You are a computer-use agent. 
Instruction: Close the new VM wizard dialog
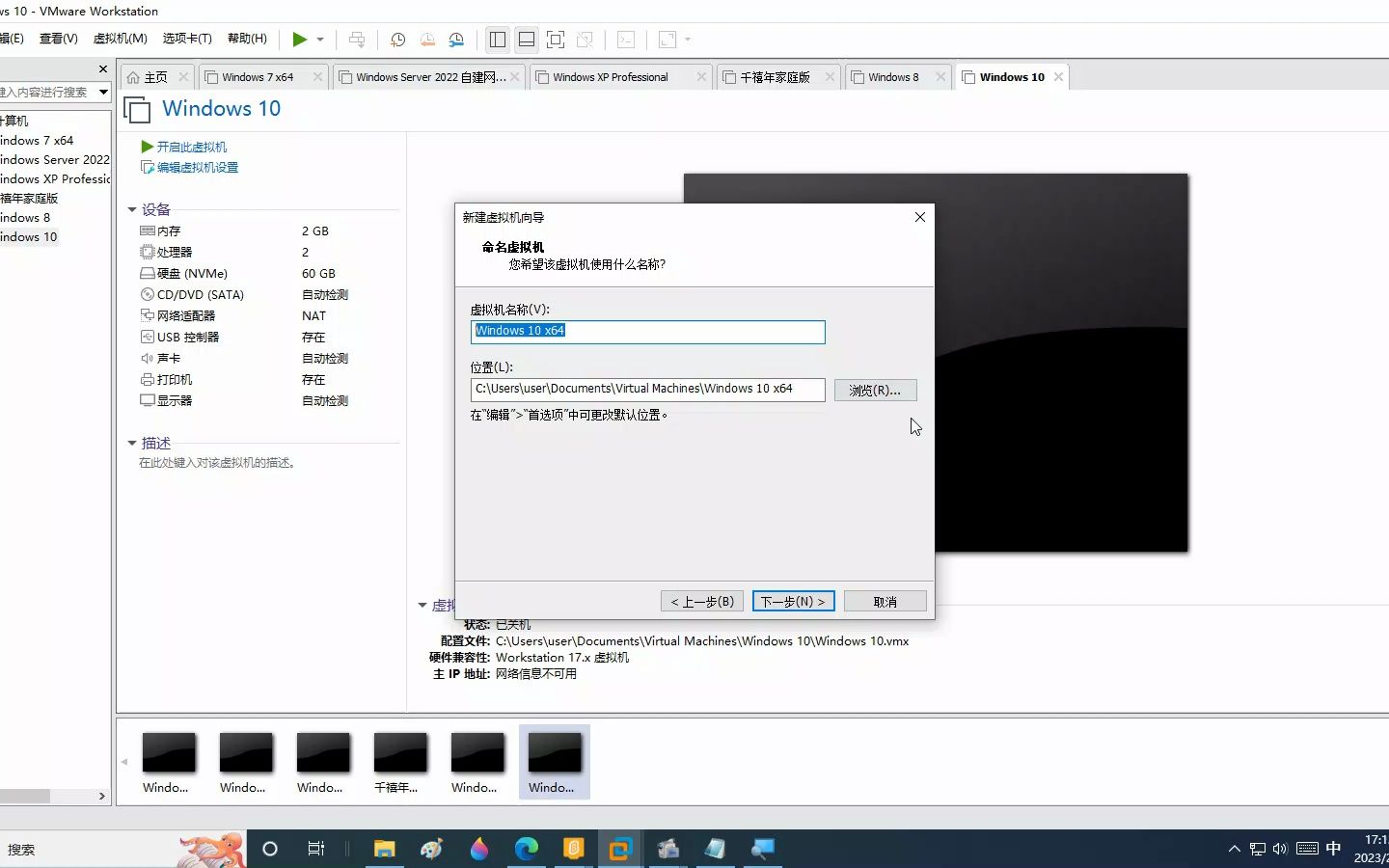tap(920, 217)
